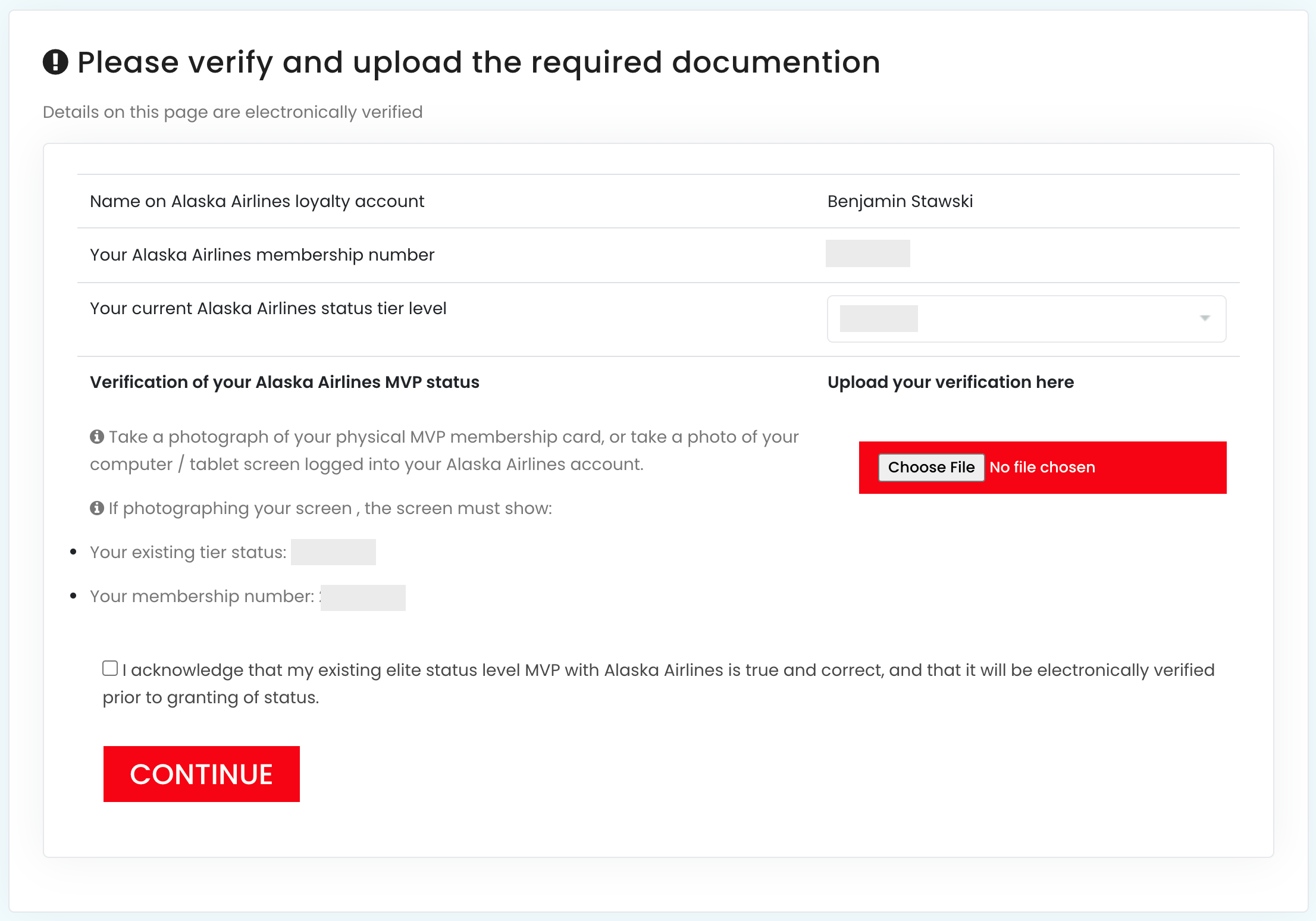Click the redacted existing tier status value
The image size is (1316, 921).
point(333,552)
